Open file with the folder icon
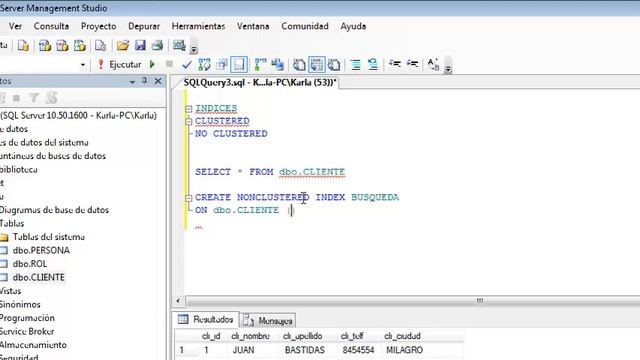 coord(122,45)
